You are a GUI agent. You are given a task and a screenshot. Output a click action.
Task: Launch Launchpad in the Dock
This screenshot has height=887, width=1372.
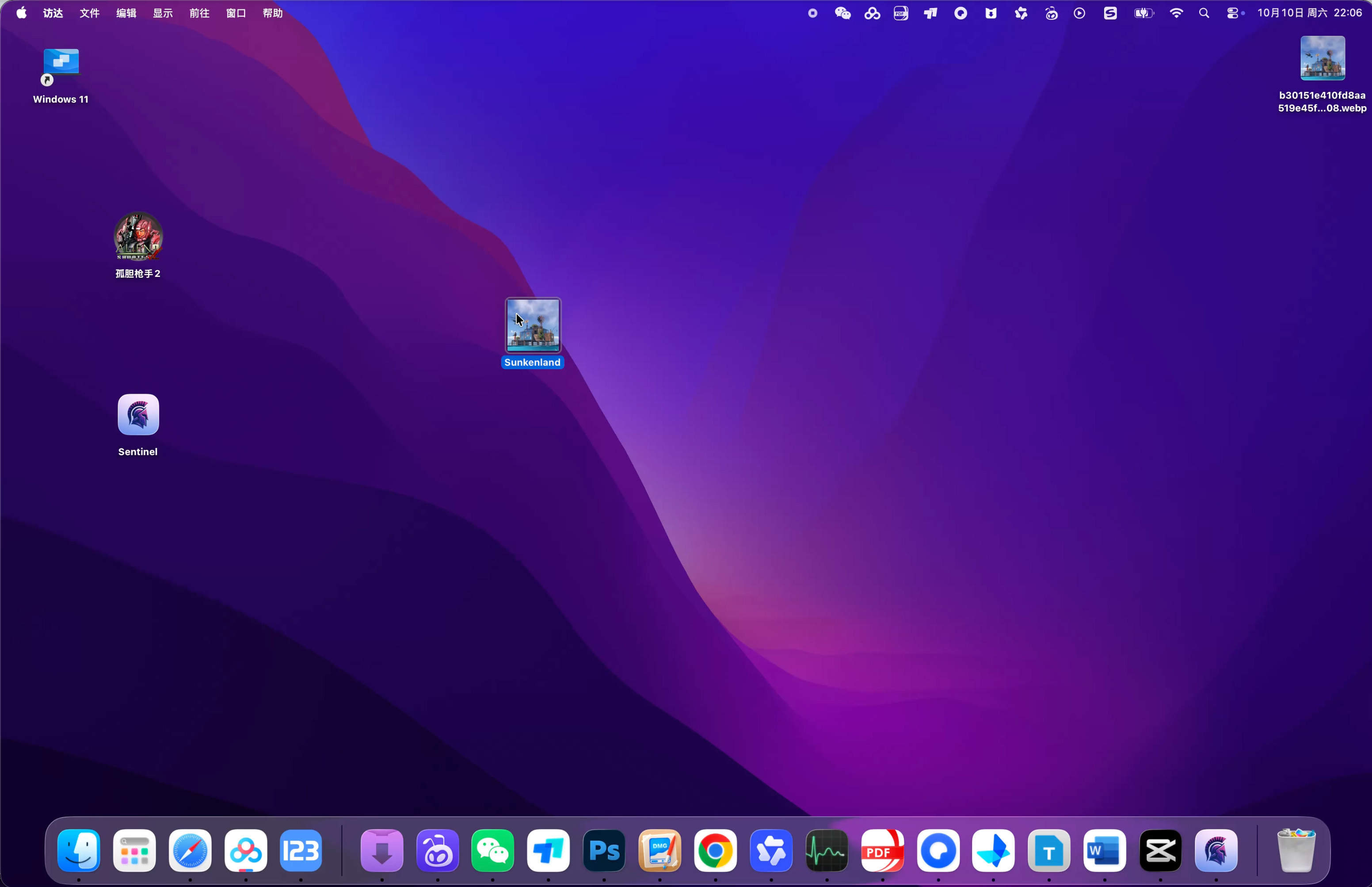coord(134,851)
